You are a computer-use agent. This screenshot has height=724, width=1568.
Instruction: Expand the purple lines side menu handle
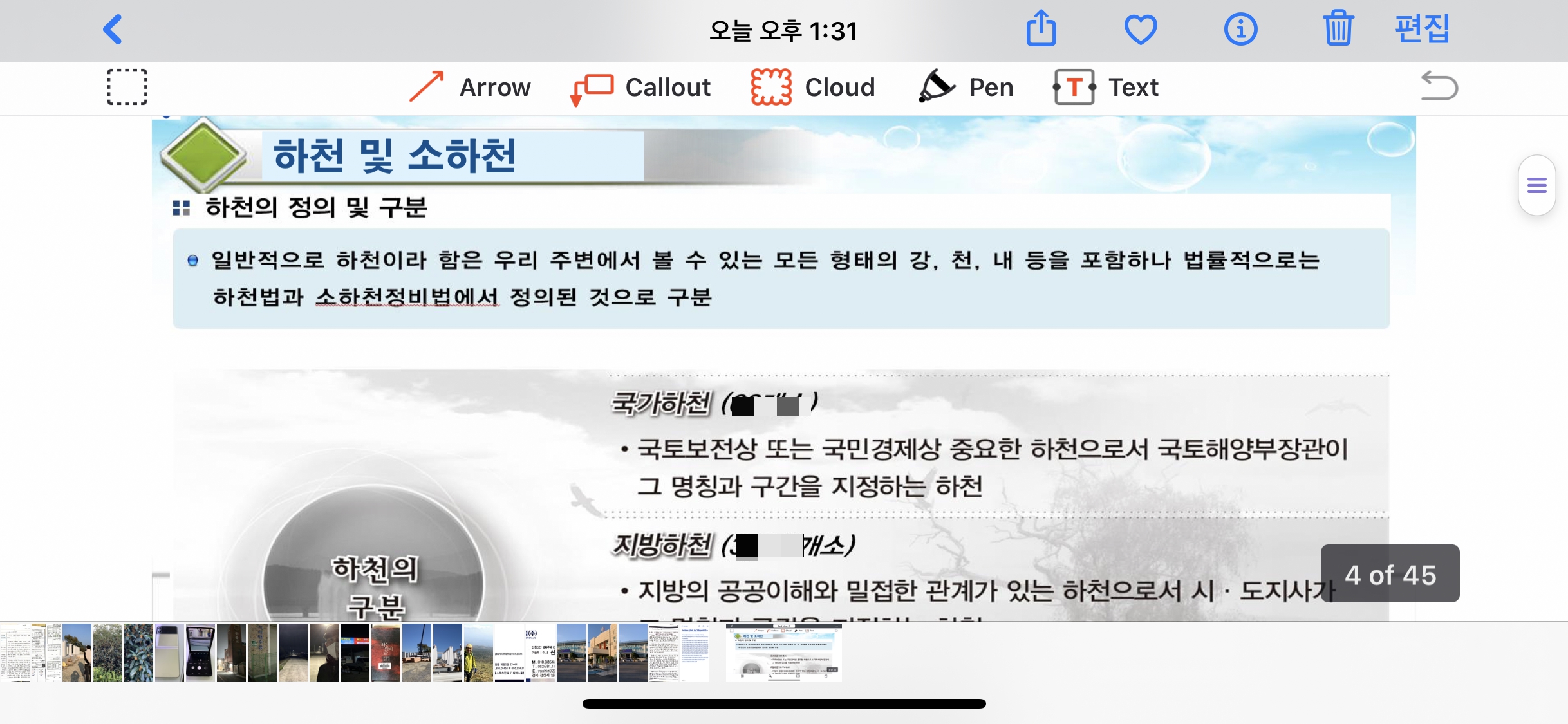[x=1536, y=186]
